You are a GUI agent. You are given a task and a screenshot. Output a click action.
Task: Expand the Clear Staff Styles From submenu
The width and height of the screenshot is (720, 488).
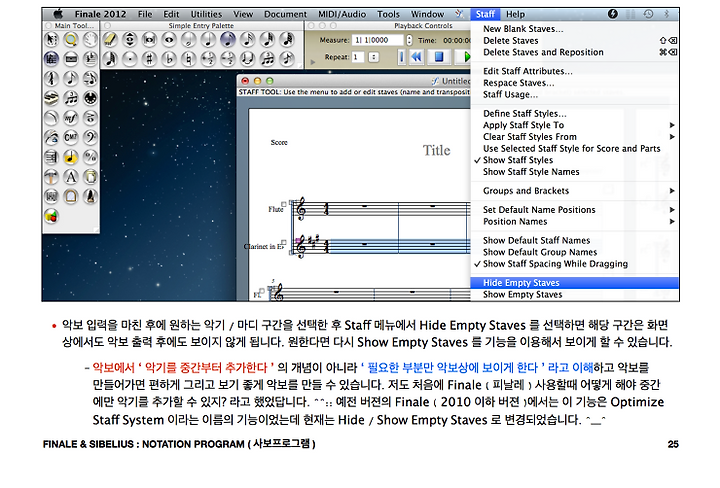coord(575,137)
